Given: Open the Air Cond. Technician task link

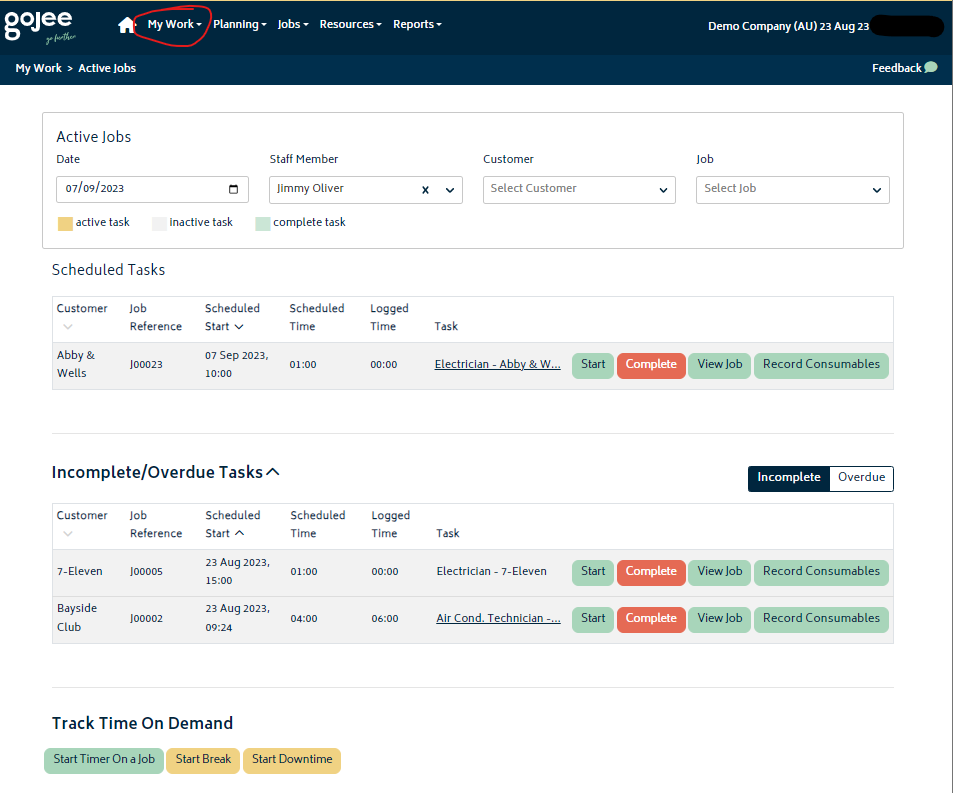Looking at the screenshot, I should tap(498, 619).
